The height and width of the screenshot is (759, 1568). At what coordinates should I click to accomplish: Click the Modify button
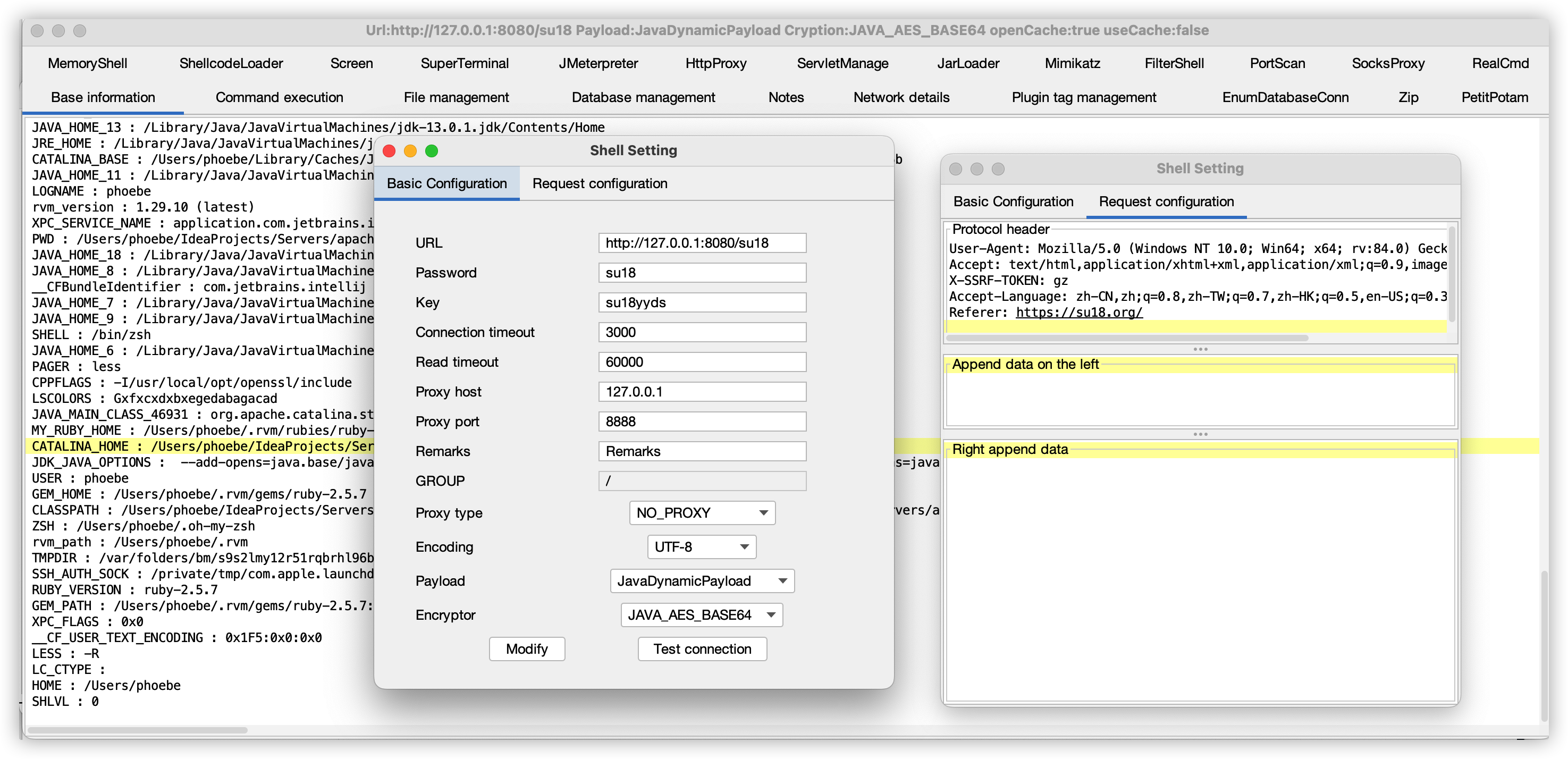[x=527, y=649]
